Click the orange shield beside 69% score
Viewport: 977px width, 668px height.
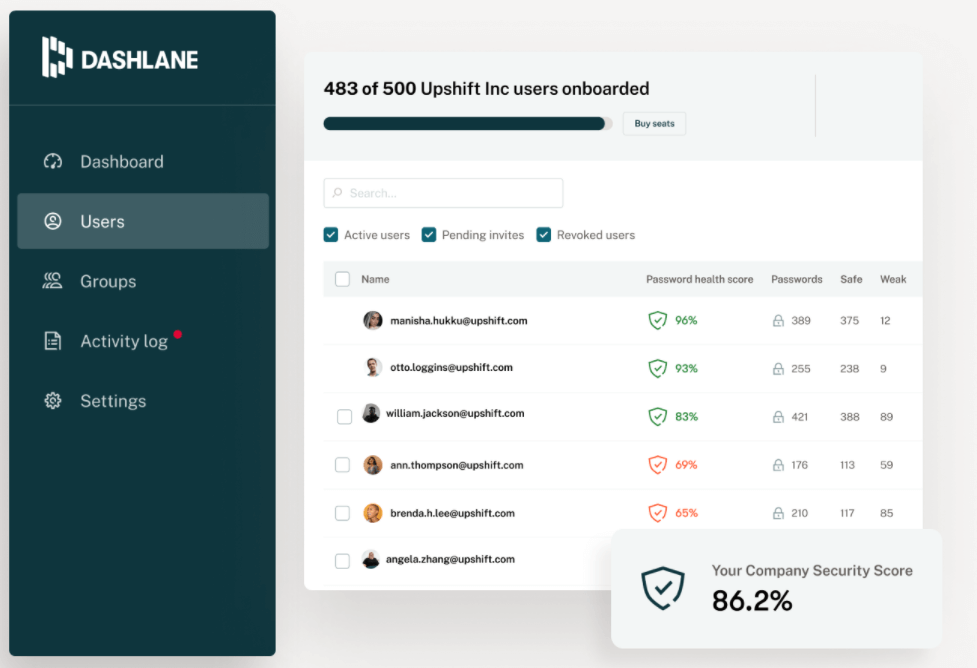click(x=657, y=465)
